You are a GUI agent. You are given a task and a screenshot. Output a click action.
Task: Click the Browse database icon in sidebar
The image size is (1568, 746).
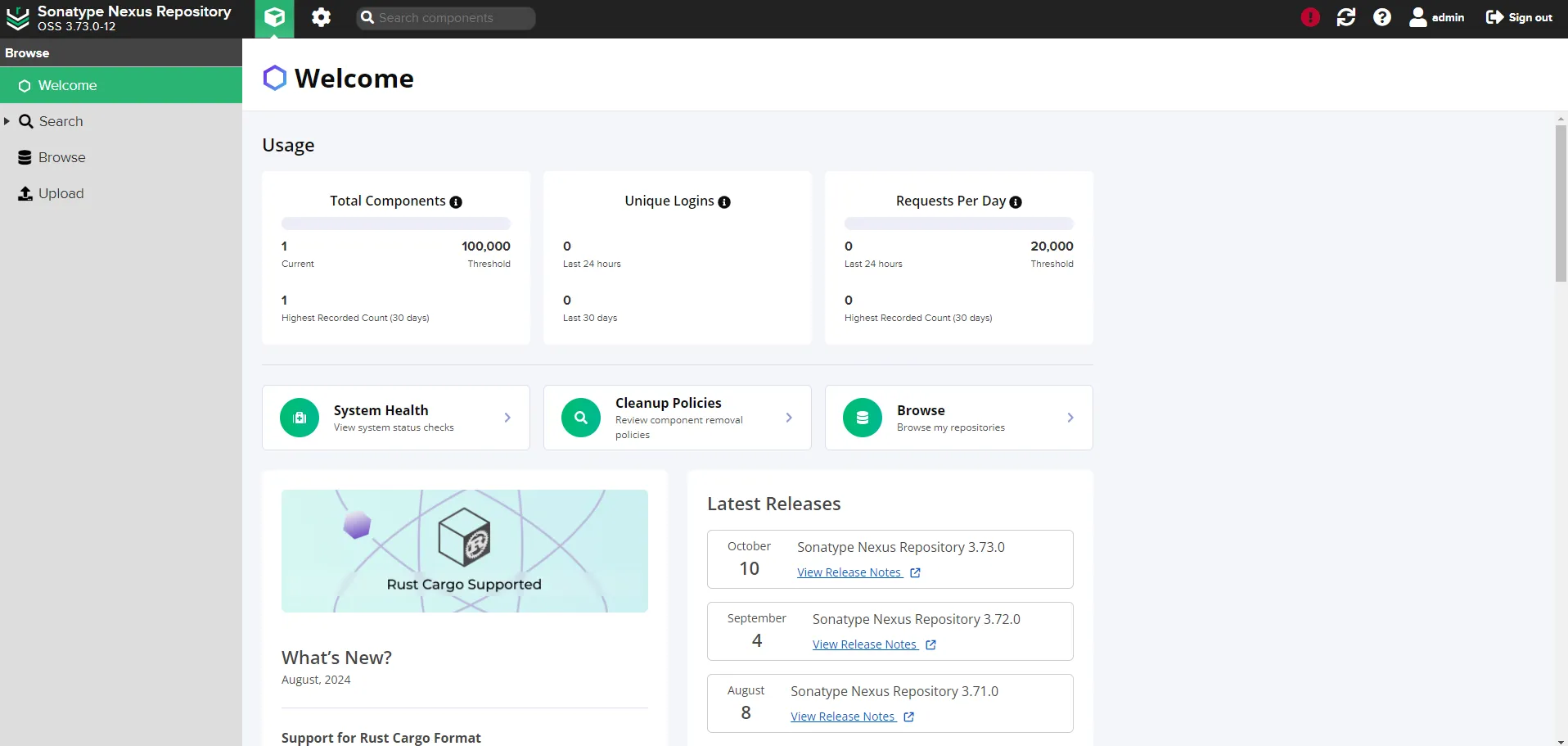(25, 157)
